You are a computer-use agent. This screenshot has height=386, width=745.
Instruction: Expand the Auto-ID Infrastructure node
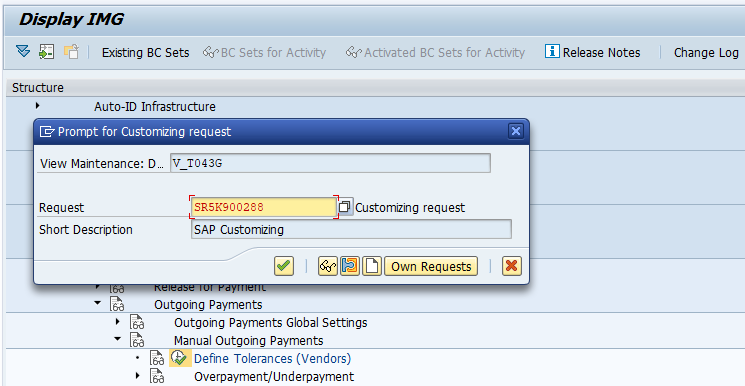[x=38, y=106]
